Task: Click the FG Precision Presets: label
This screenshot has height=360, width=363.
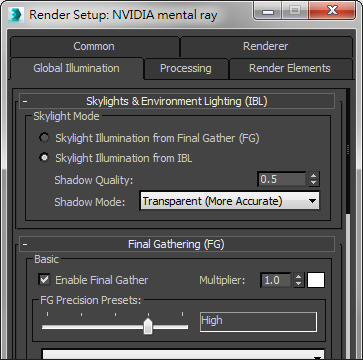Action: [x=91, y=300]
